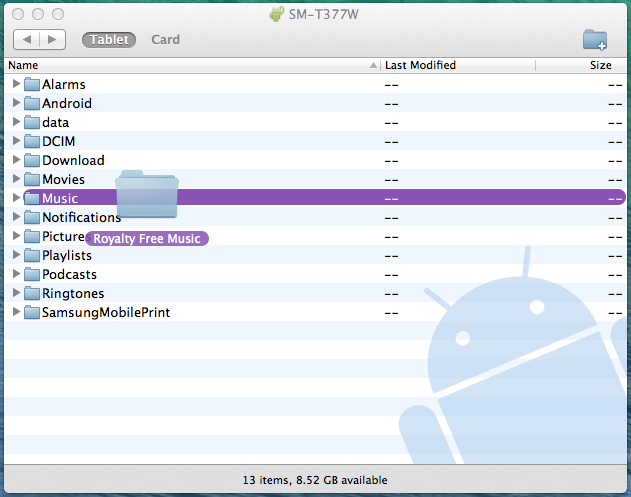Expand the Download folder triangle
Viewport: 631px width, 497px height.
[16, 160]
